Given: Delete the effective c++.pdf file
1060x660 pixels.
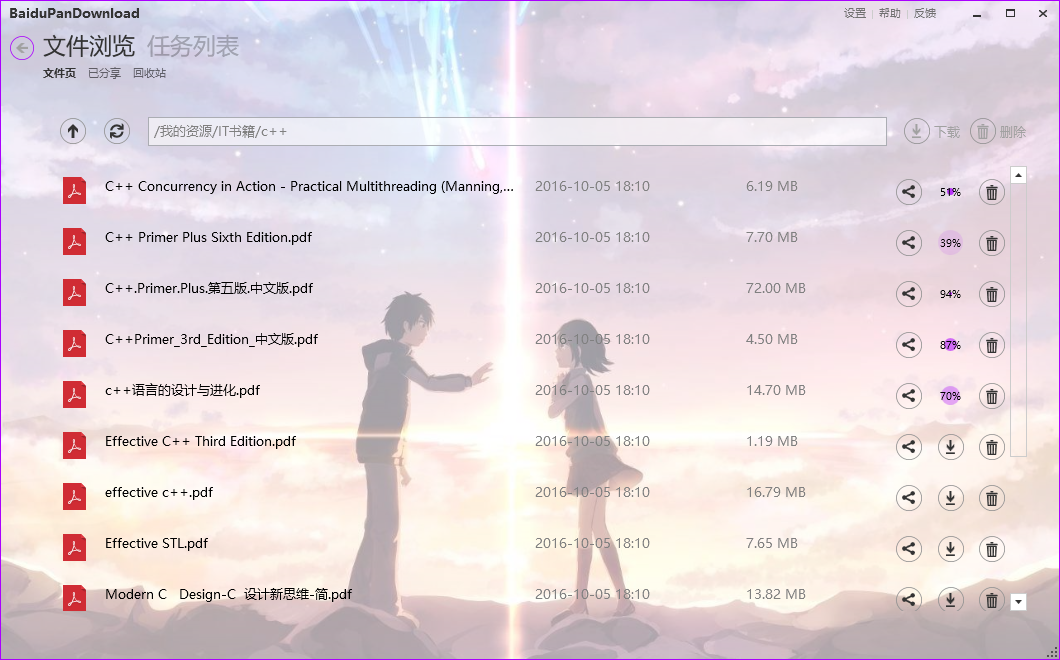Looking at the screenshot, I should coord(992,498).
